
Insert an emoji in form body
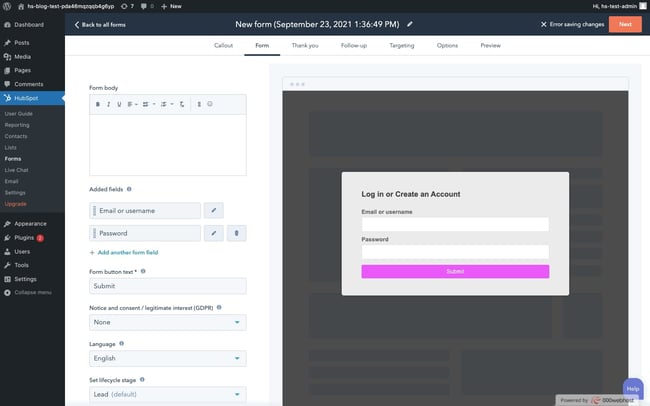[210, 104]
